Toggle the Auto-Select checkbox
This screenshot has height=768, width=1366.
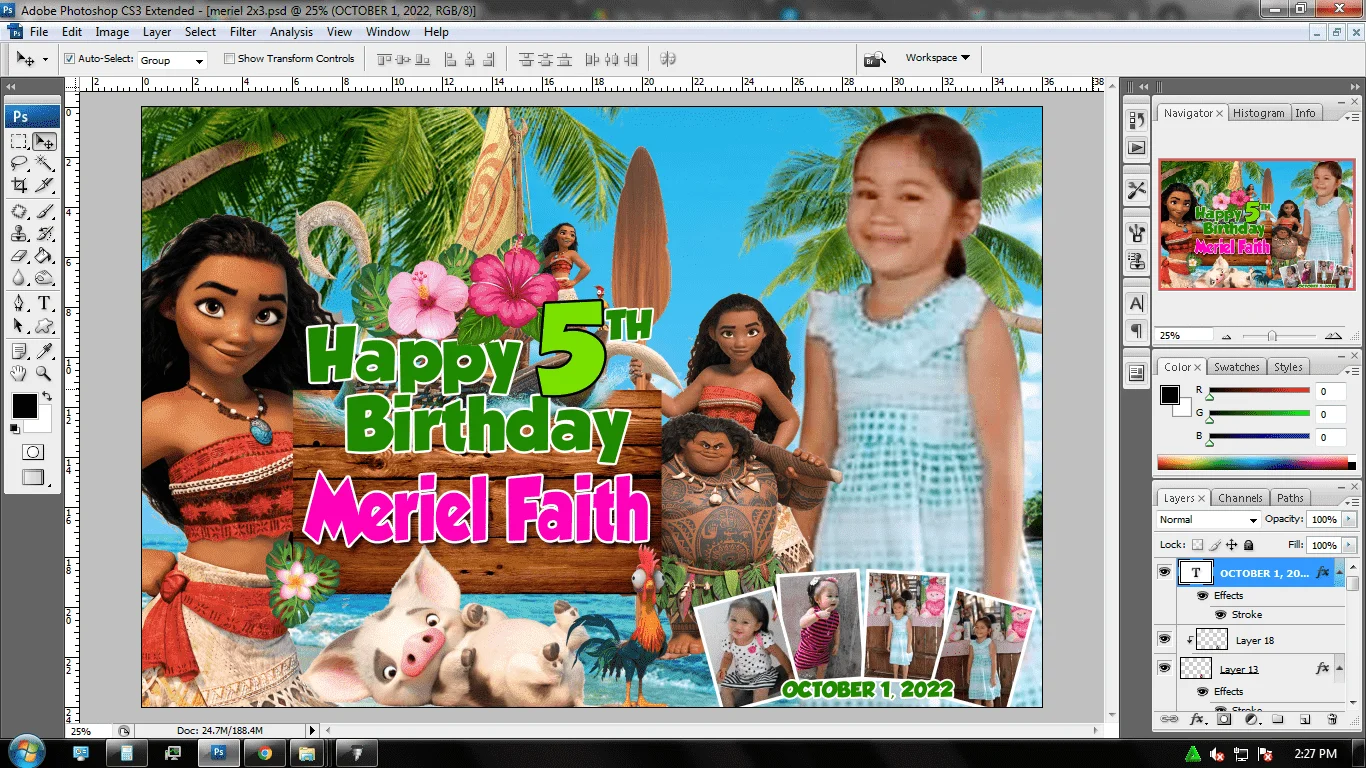[69, 59]
